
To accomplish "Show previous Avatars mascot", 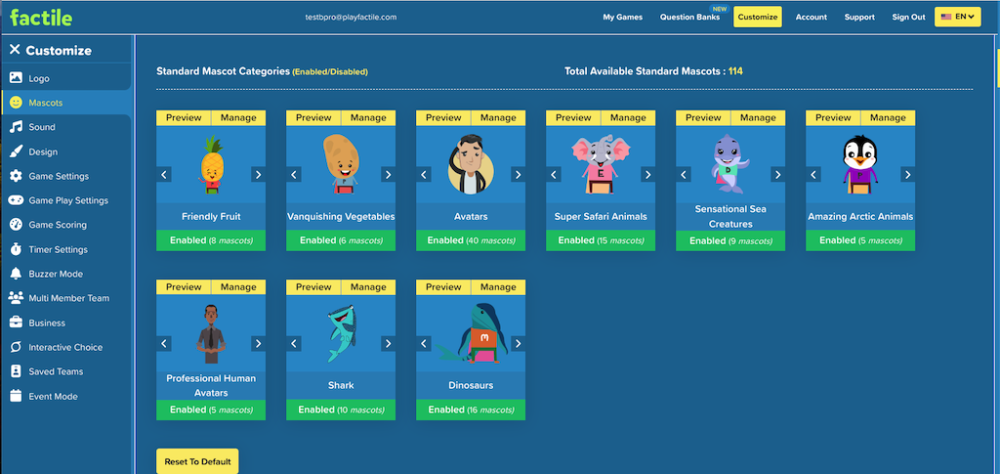I will 423,174.
